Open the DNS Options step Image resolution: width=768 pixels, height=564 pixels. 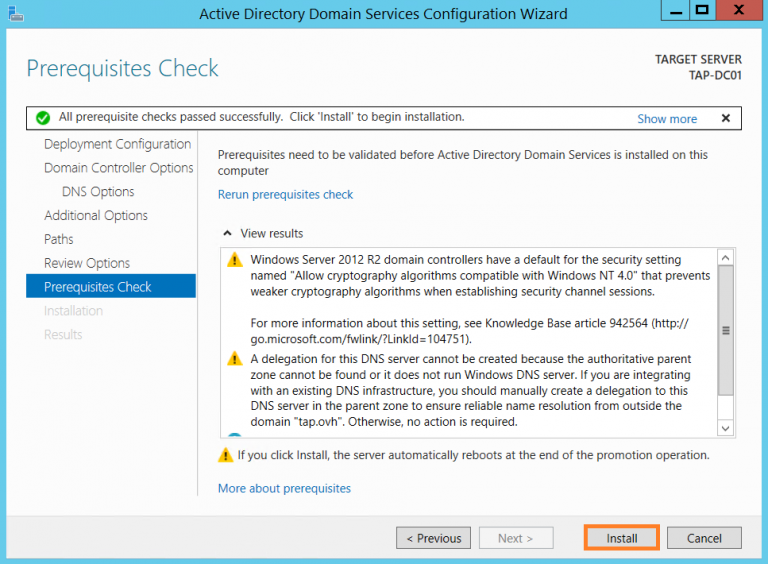(x=98, y=192)
